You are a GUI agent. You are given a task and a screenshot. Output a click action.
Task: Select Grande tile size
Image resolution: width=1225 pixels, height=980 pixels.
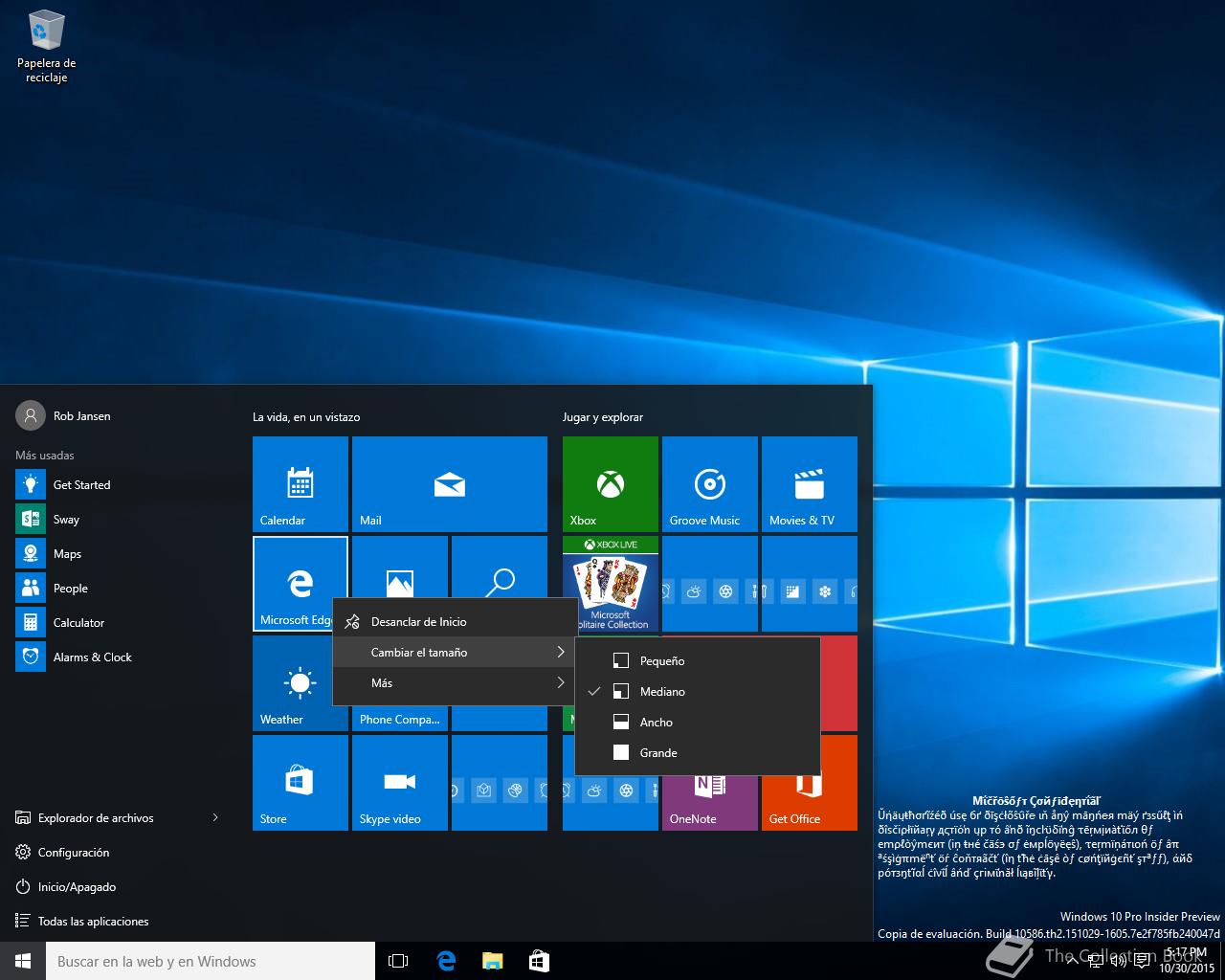tap(698, 753)
